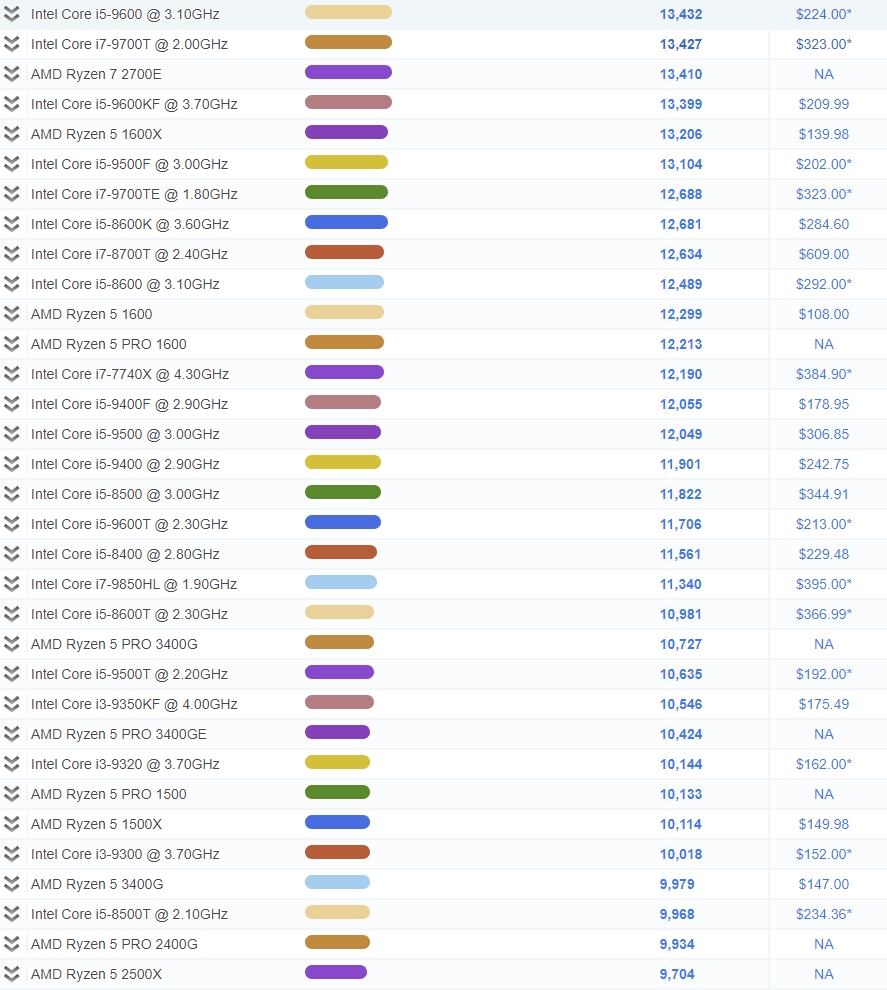Click the price $366.99*
The image size is (887, 990).
point(823,614)
